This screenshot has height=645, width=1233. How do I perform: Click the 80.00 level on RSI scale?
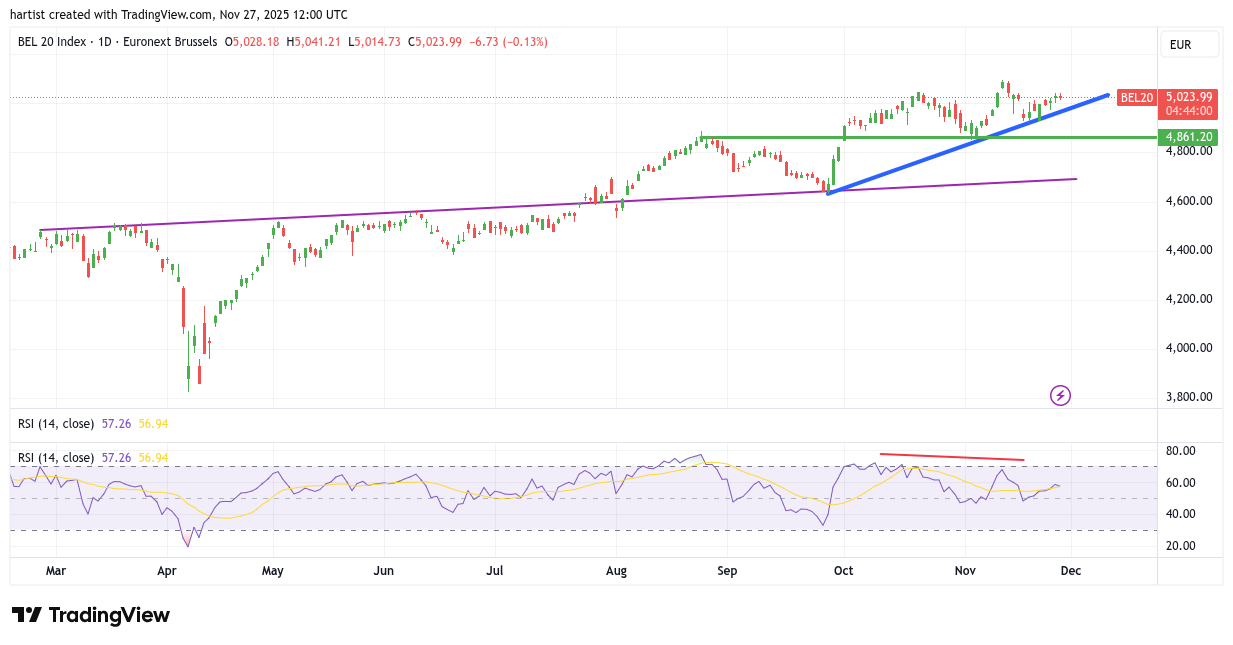coord(1181,451)
